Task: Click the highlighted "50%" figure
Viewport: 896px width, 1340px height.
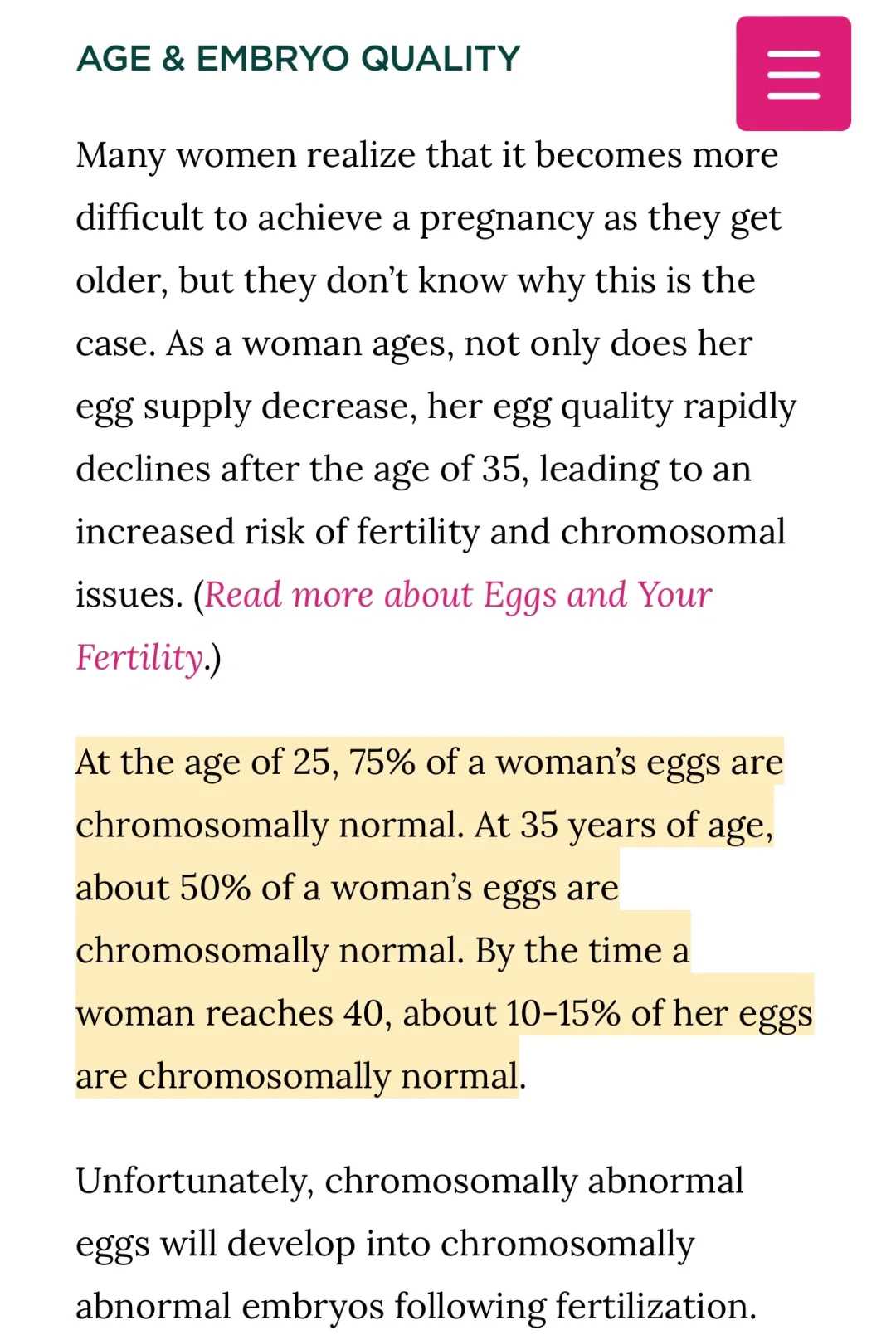Action: click(x=215, y=888)
